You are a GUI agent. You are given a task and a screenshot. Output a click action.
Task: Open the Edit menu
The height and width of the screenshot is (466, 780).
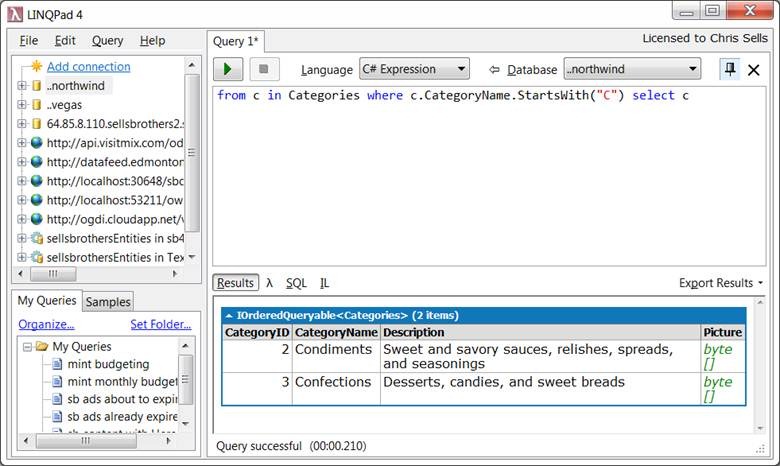click(x=65, y=40)
